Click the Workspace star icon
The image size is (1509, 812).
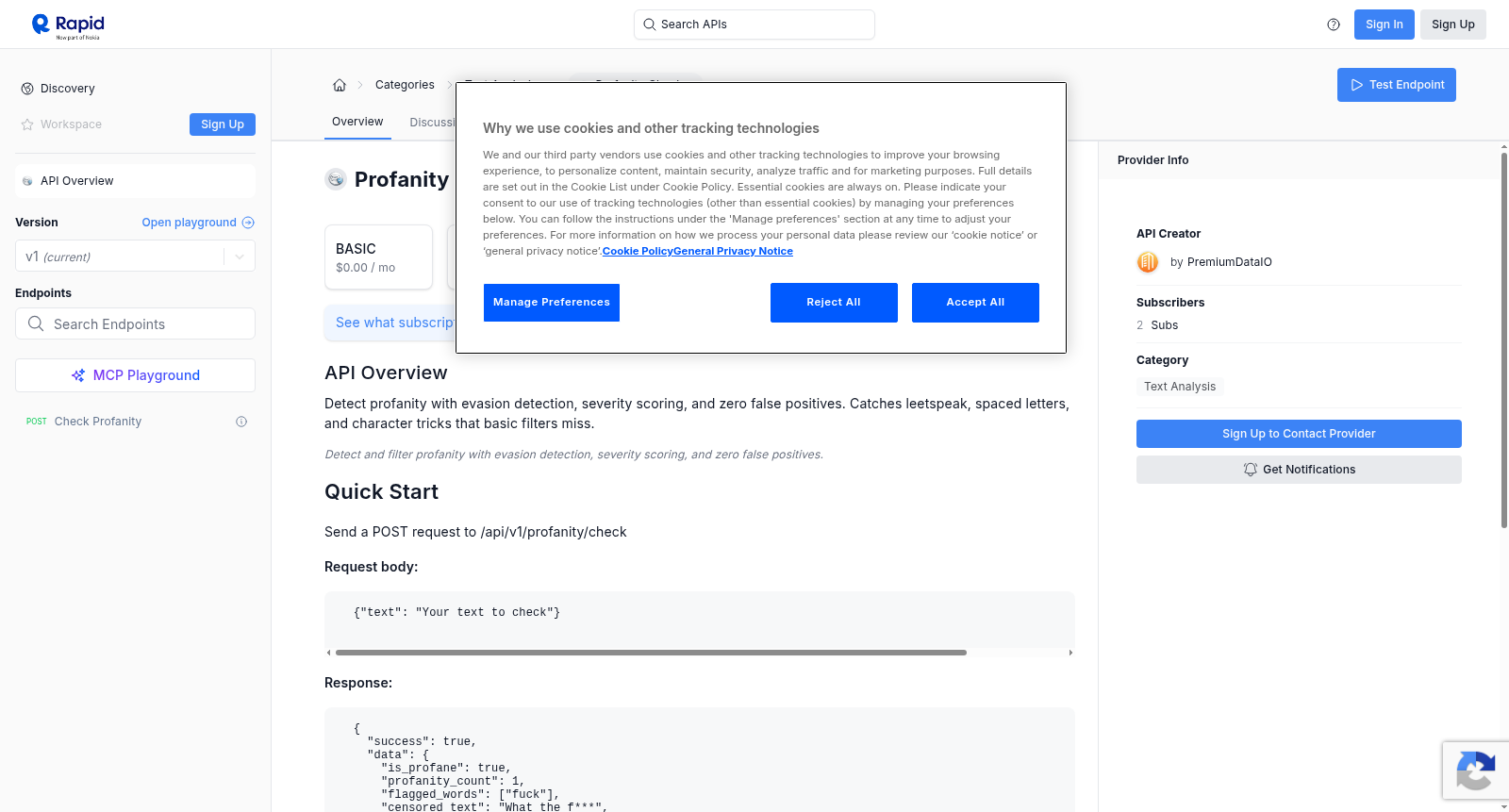tap(27, 124)
